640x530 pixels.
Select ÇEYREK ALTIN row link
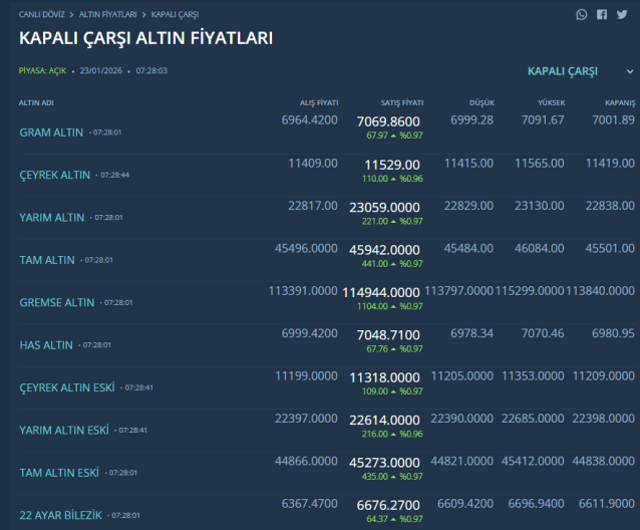tap(55, 175)
